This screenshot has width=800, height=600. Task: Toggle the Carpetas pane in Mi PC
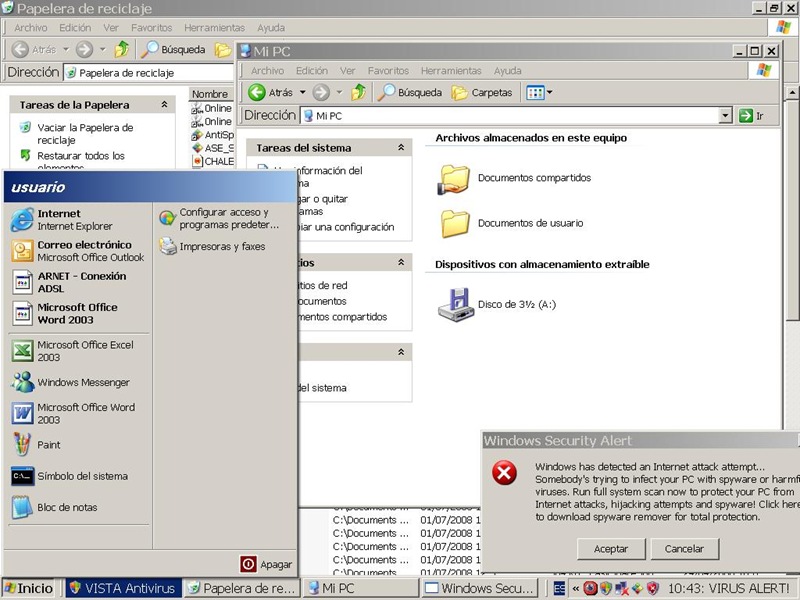482,93
